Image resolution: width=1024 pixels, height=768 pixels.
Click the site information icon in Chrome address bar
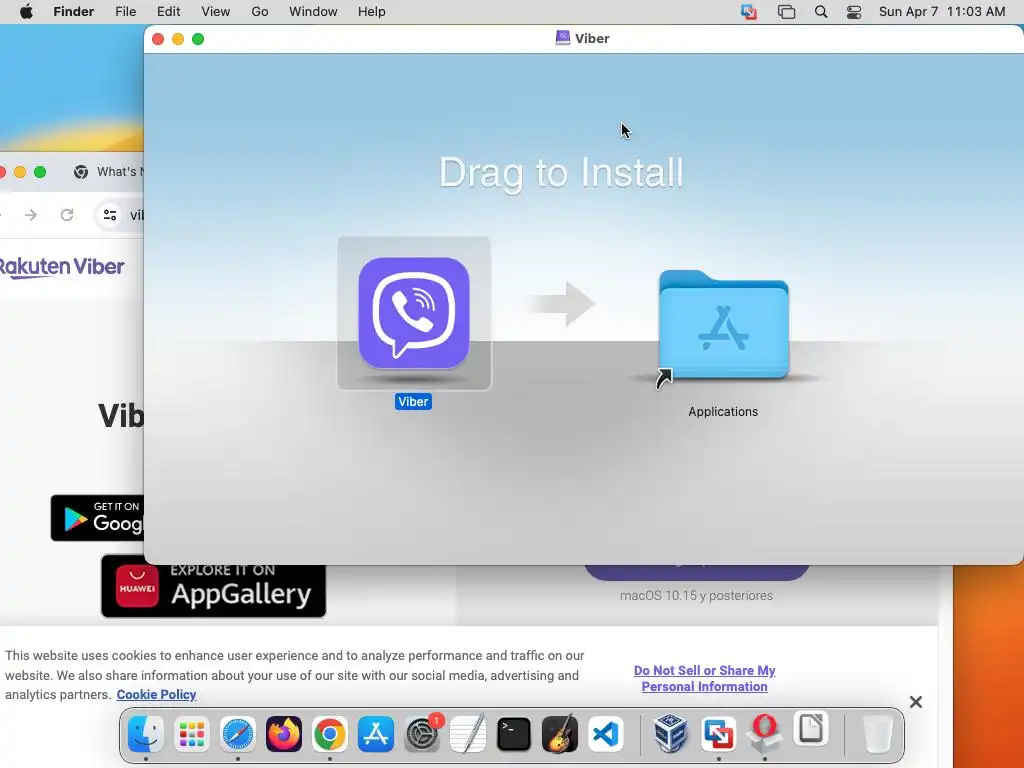click(x=110, y=215)
